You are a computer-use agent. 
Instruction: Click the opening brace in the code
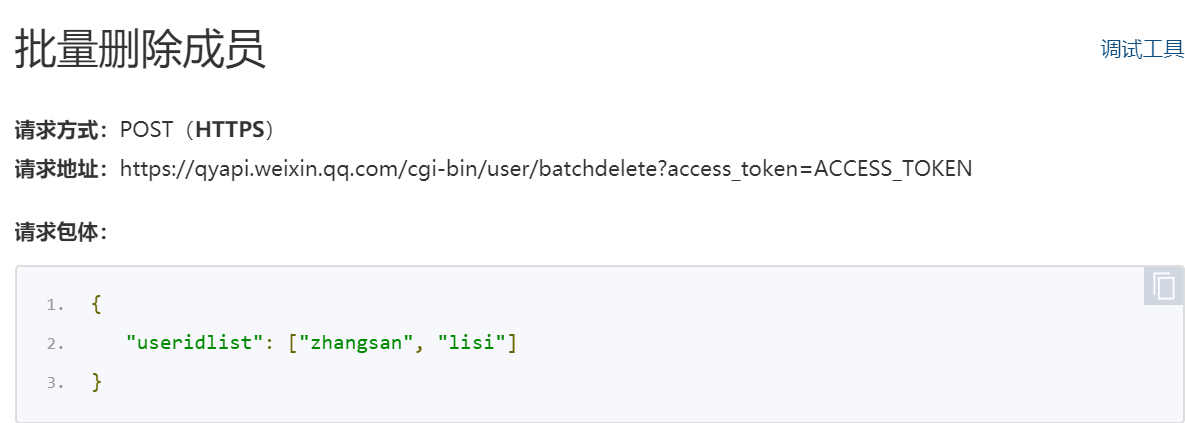point(96,304)
